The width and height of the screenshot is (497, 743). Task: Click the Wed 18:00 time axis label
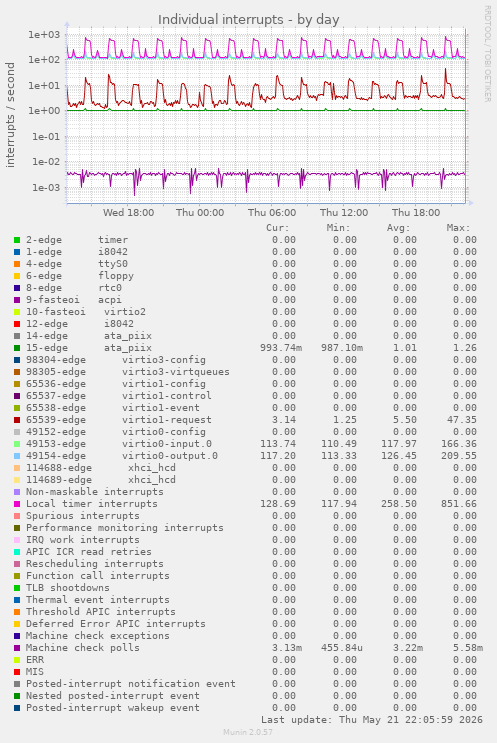click(128, 212)
